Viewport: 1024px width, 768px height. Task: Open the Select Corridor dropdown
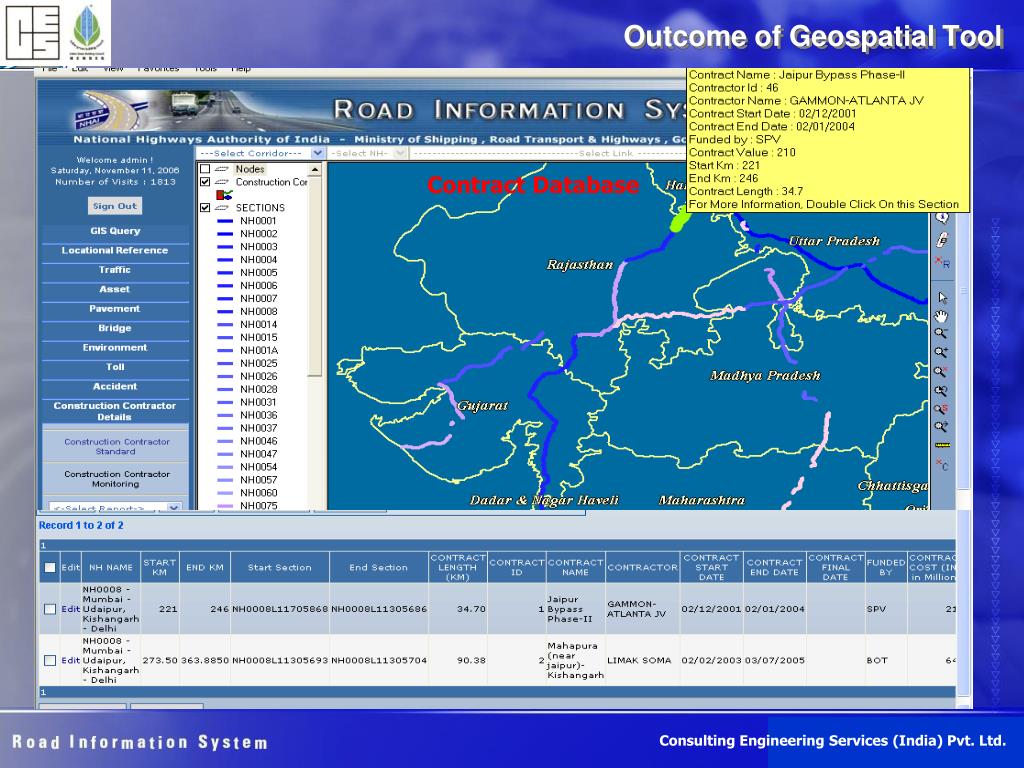[x=260, y=153]
